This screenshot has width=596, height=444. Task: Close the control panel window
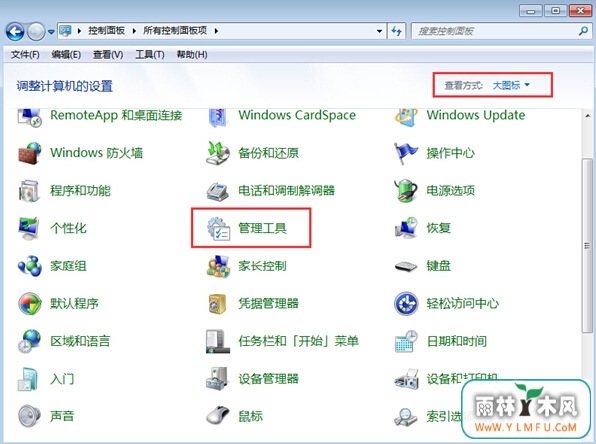[580, 11]
